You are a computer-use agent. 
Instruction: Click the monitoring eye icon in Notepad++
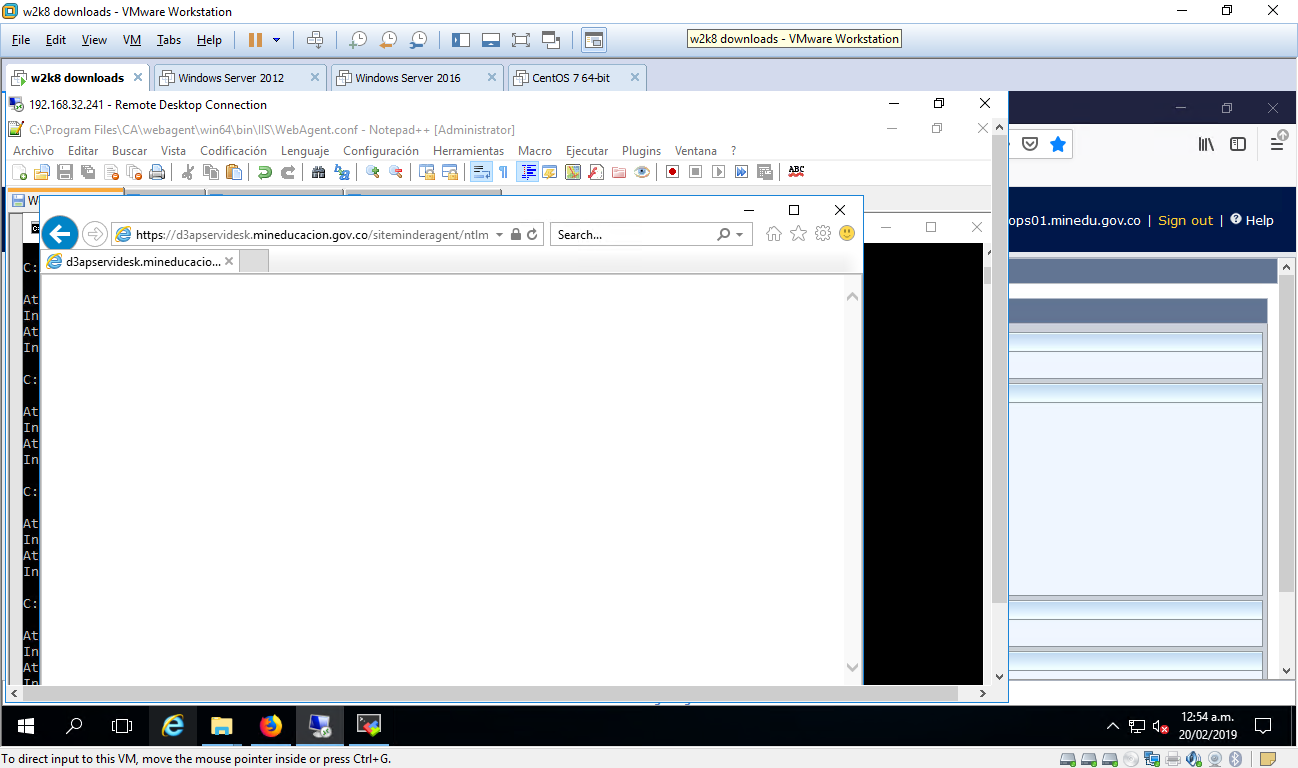click(x=642, y=172)
